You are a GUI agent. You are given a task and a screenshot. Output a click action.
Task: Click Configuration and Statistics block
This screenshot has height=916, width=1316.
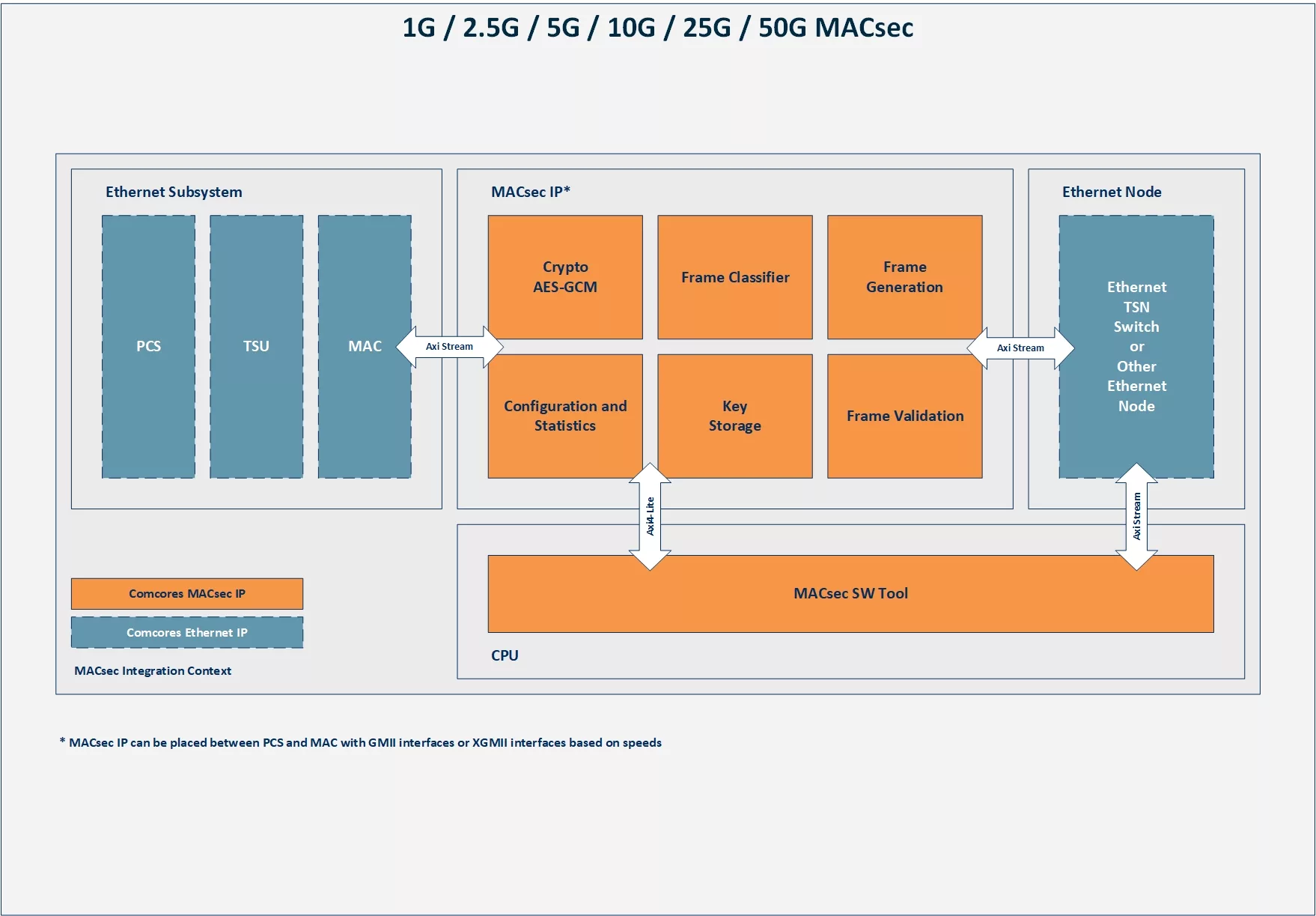pyautogui.click(x=565, y=416)
